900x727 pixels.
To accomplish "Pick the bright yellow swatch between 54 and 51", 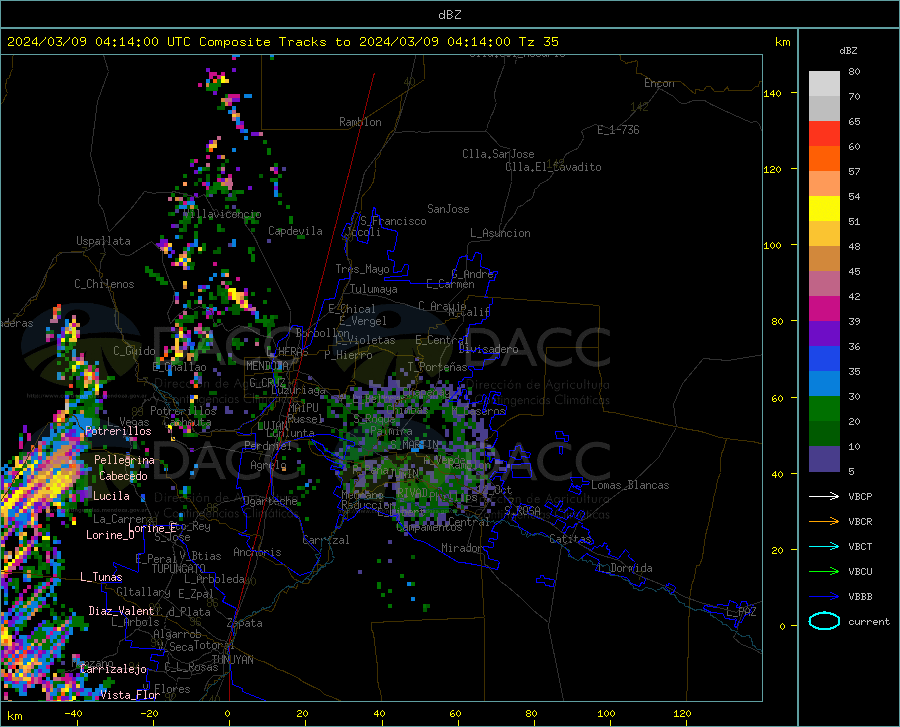I will click(x=824, y=209).
